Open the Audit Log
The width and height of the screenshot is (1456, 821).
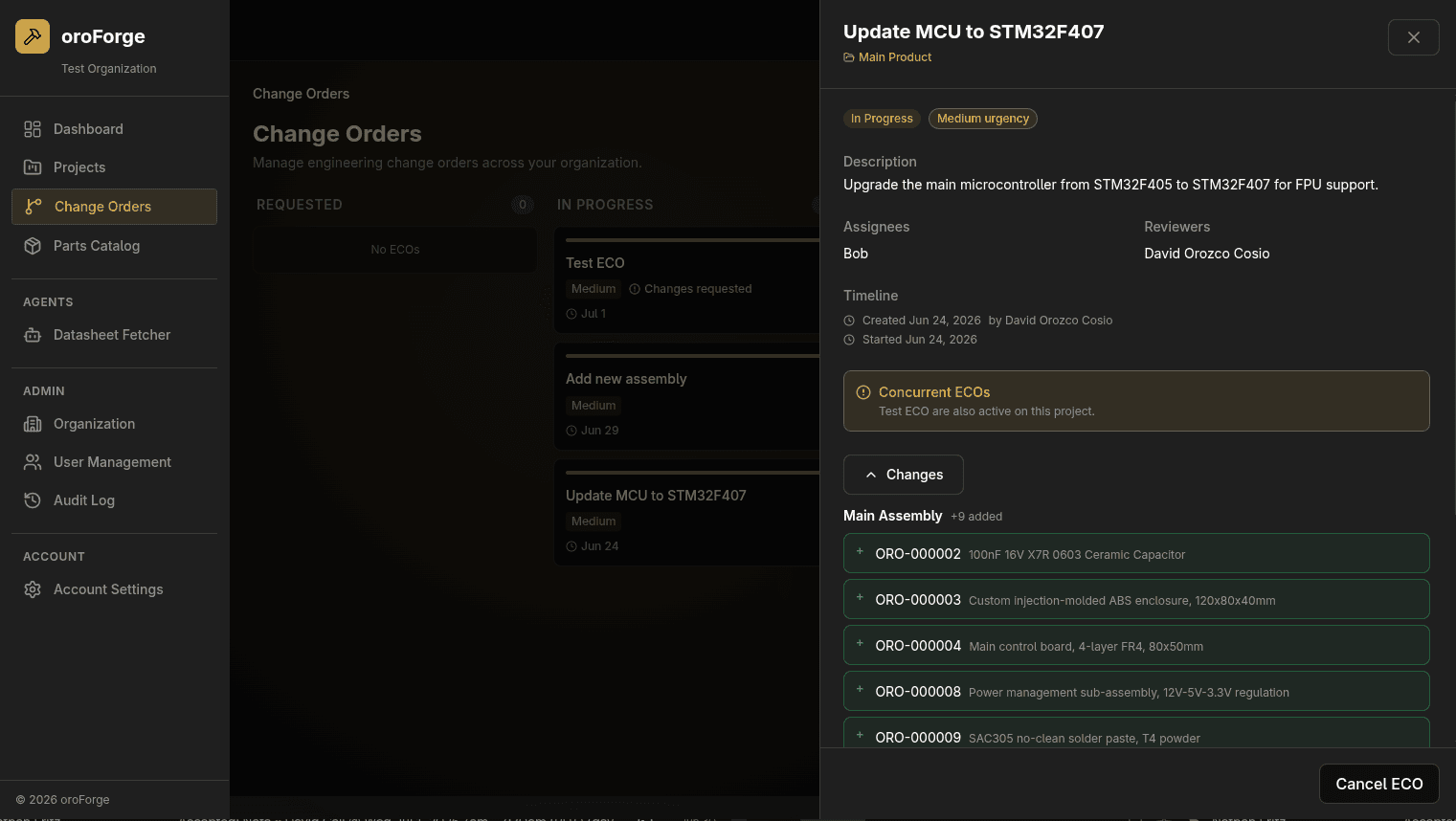[x=114, y=500]
